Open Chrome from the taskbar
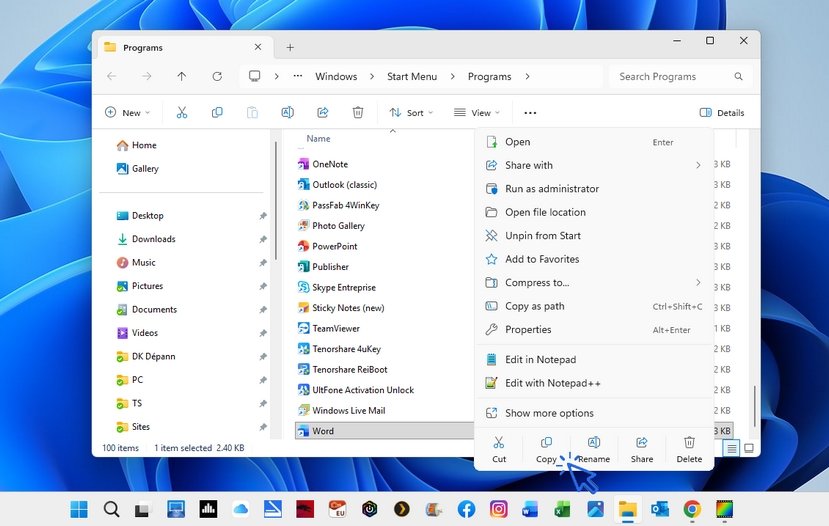The width and height of the screenshot is (829, 526). click(x=692, y=509)
